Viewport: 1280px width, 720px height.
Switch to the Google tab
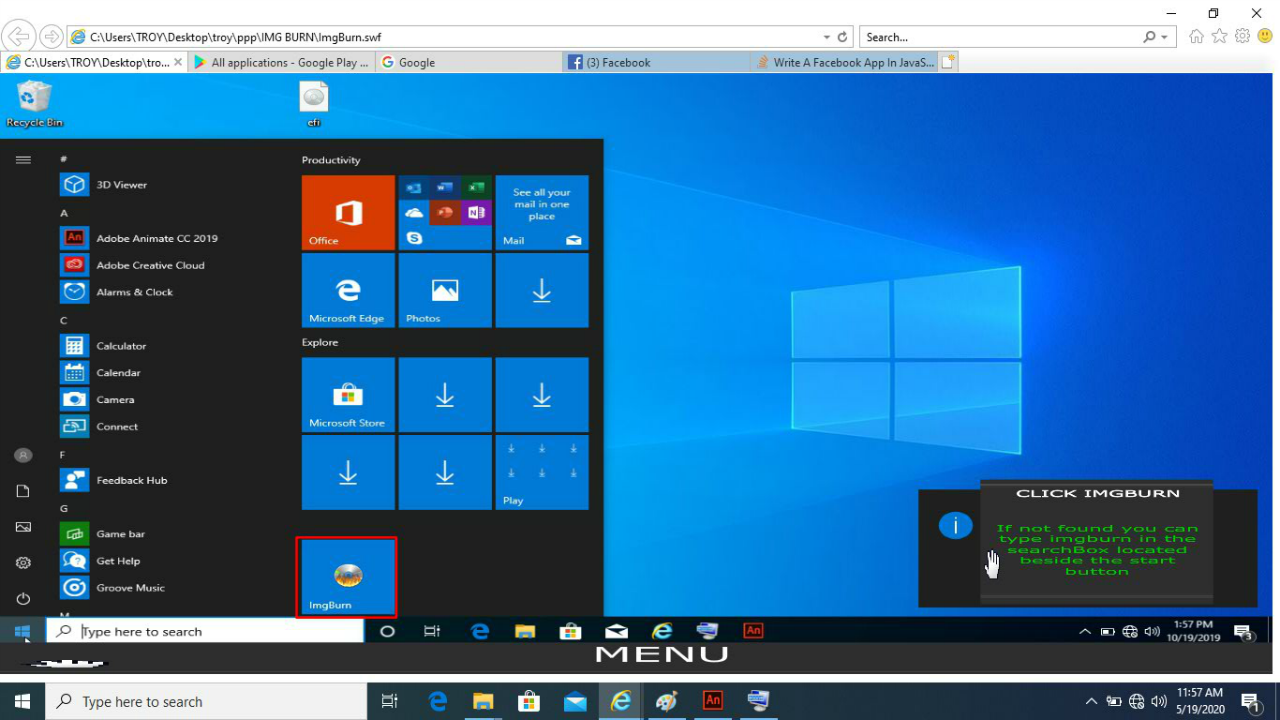pyautogui.click(x=469, y=62)
